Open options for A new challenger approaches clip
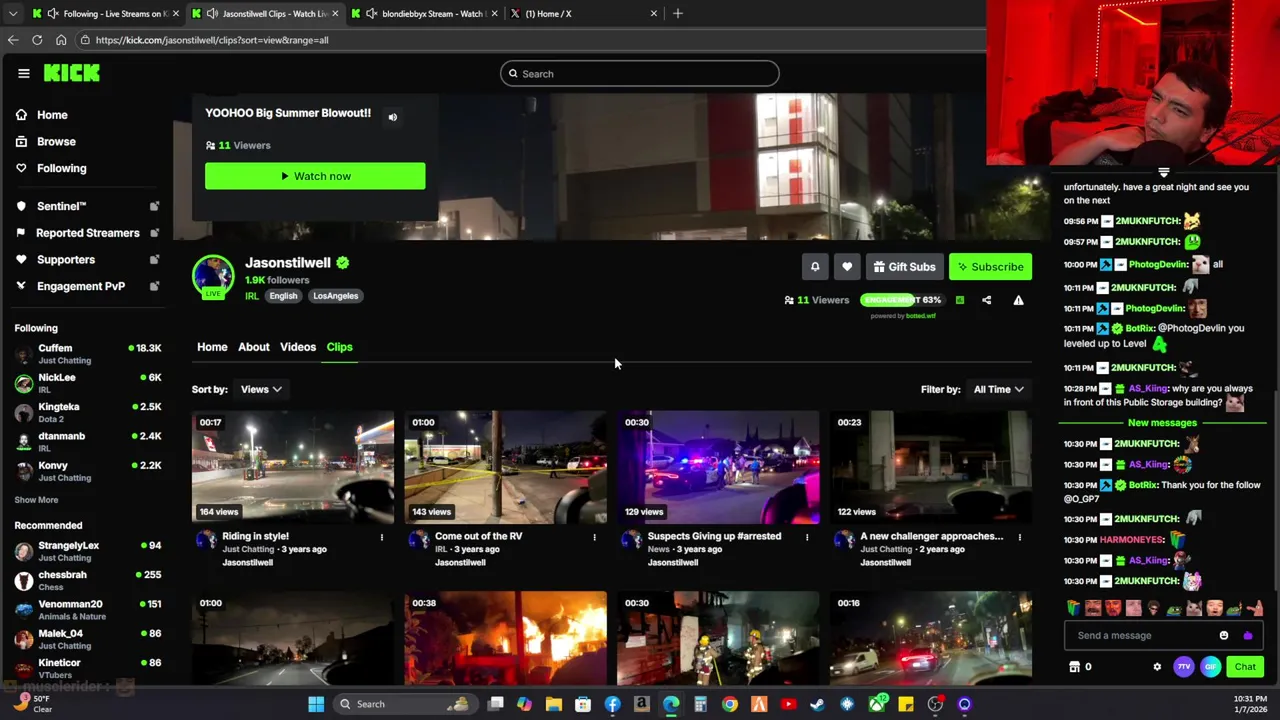 (1019, 537)
